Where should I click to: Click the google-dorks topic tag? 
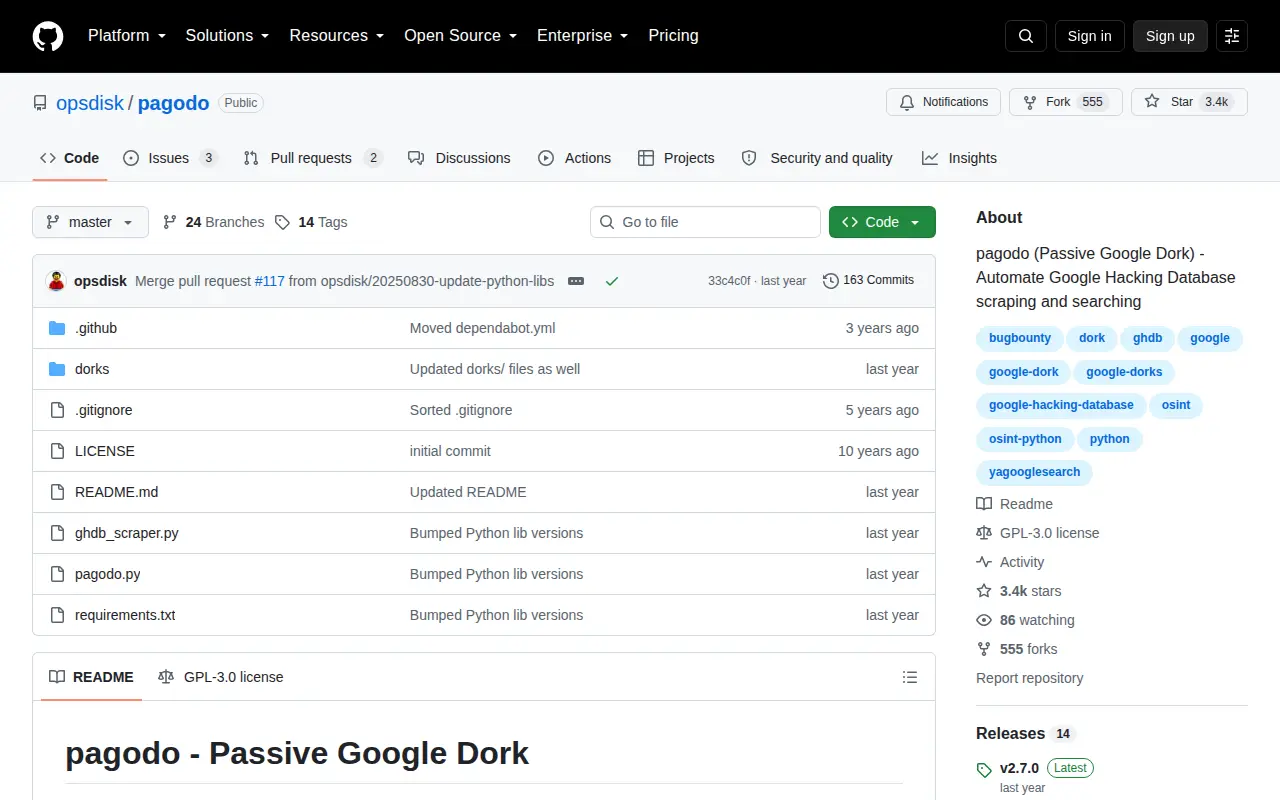[x=1124, y=372]
